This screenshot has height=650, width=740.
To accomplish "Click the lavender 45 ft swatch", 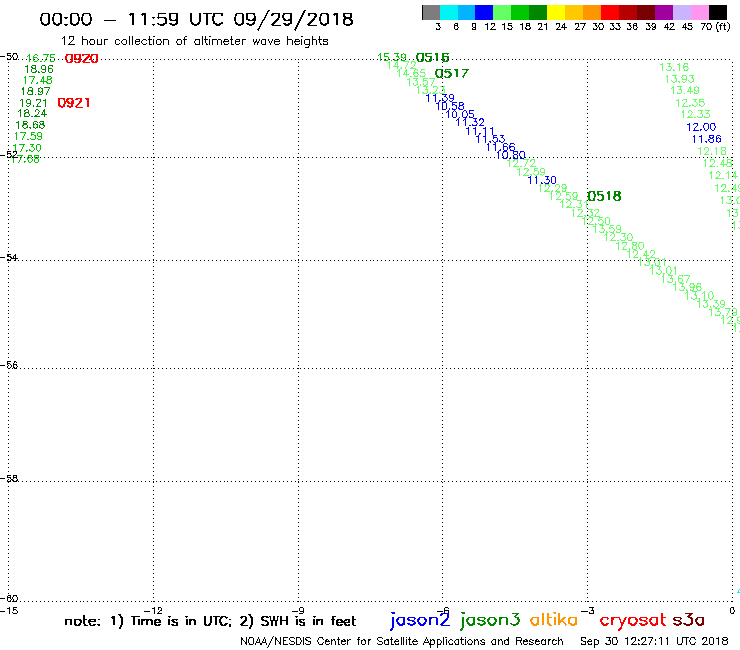I will [681, 12].
